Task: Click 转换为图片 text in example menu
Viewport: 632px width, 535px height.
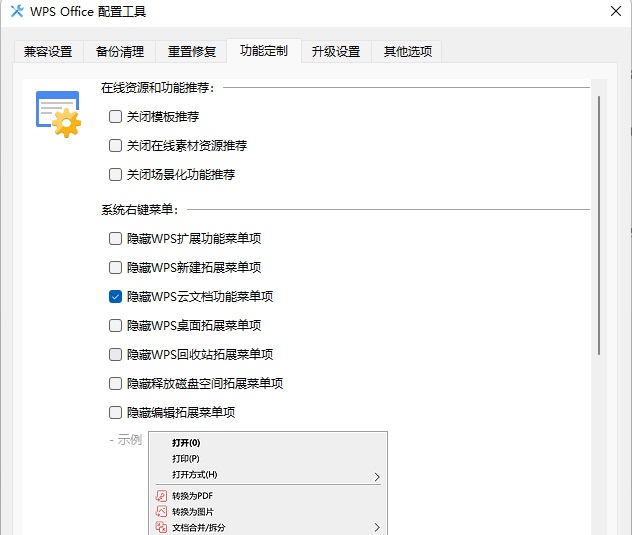Action: point(193,512)
